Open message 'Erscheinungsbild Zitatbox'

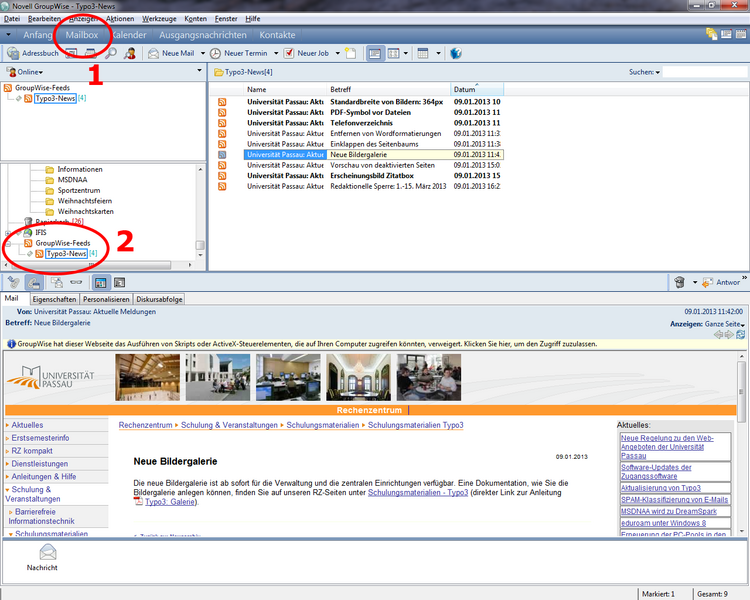(372, 176)
